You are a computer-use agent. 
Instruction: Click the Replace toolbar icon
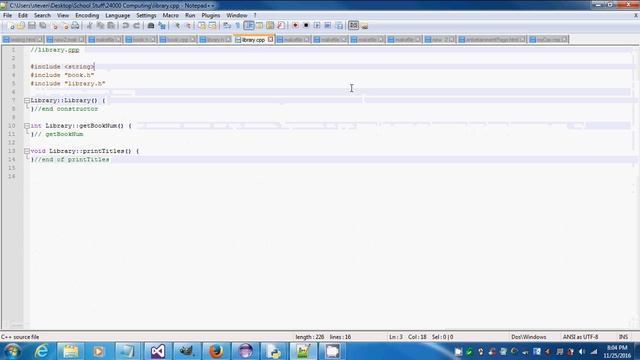(x=162, y=26)
